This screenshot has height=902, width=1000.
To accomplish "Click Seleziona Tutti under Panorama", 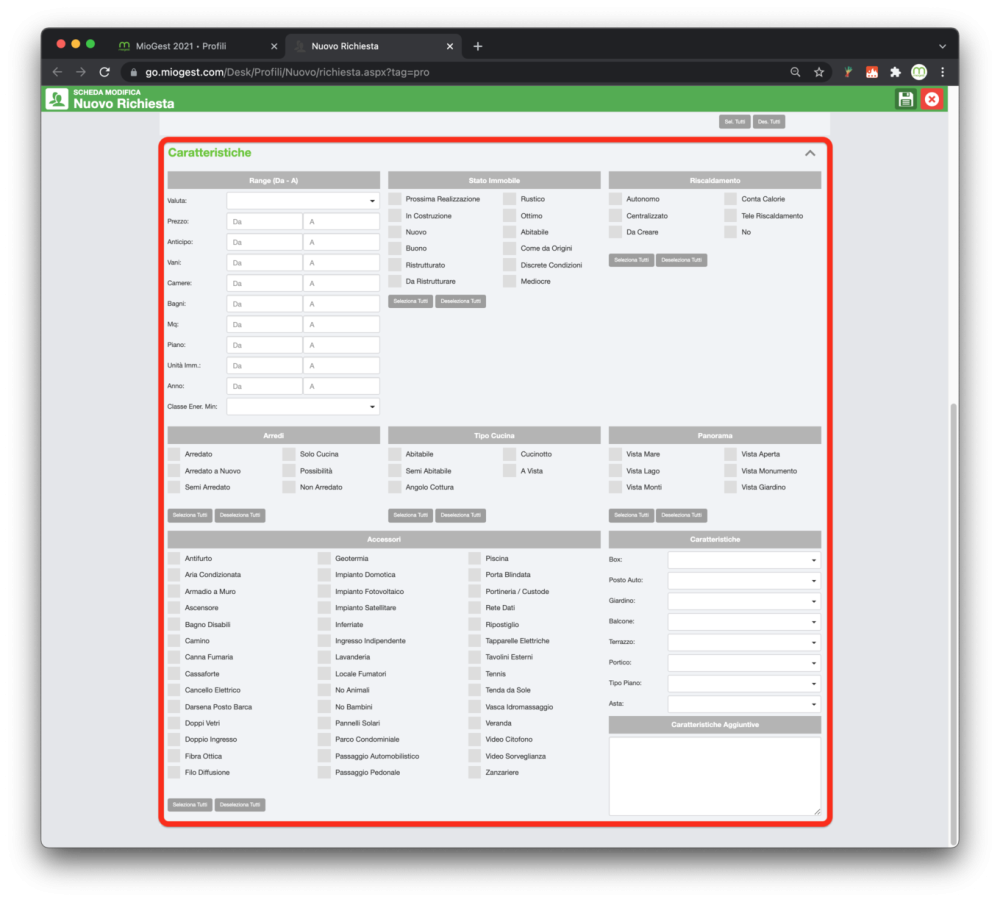I will click(x=631, y=515).
